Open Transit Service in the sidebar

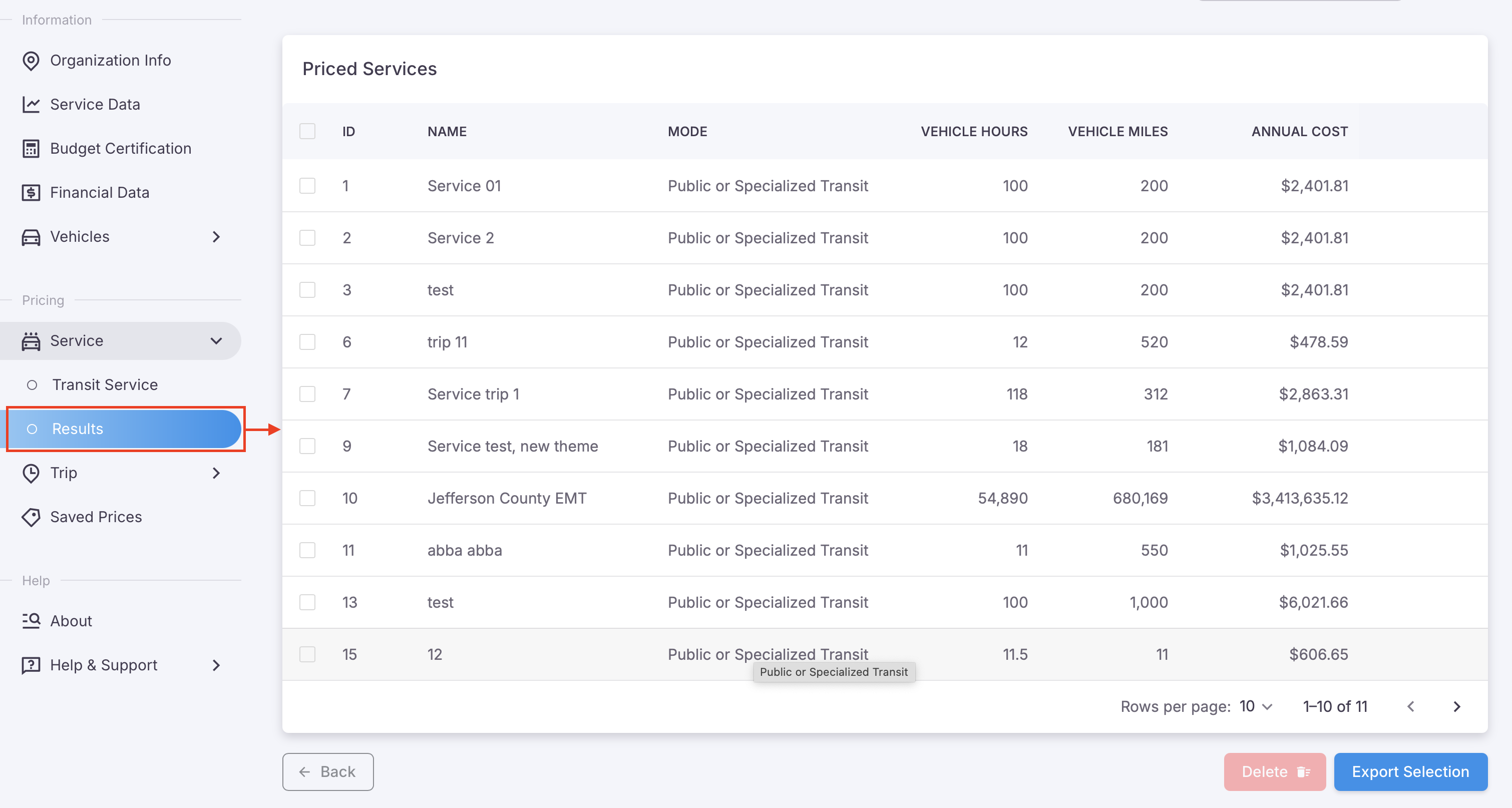tap(105, 385)
